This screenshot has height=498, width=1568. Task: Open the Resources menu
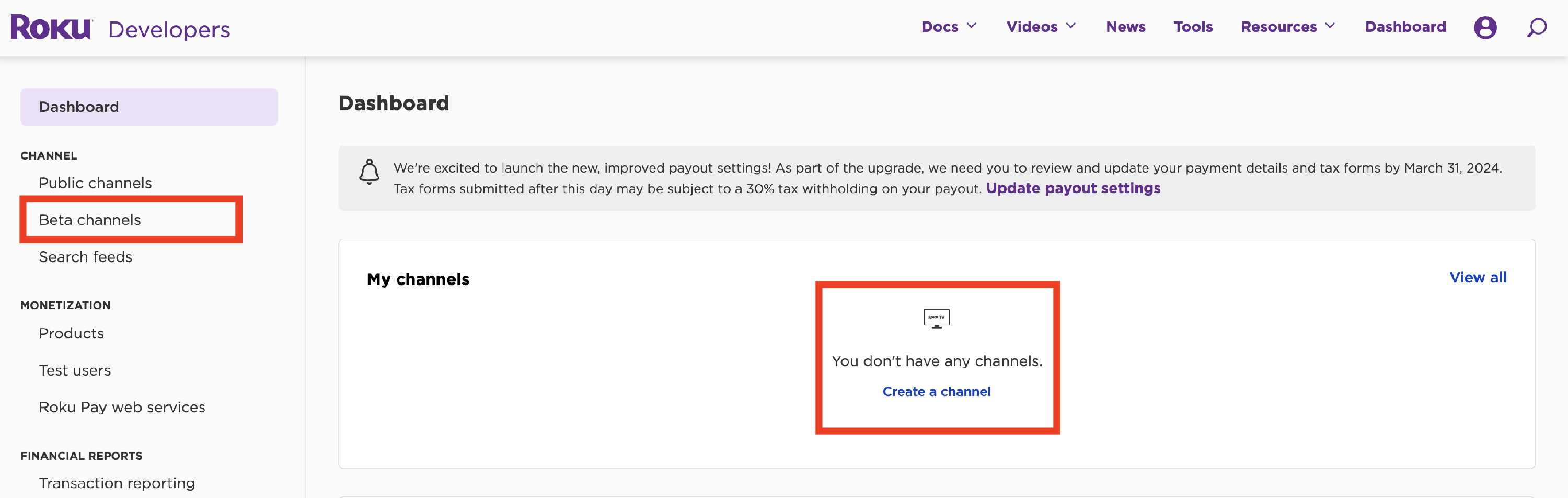tap(1278, 27)
